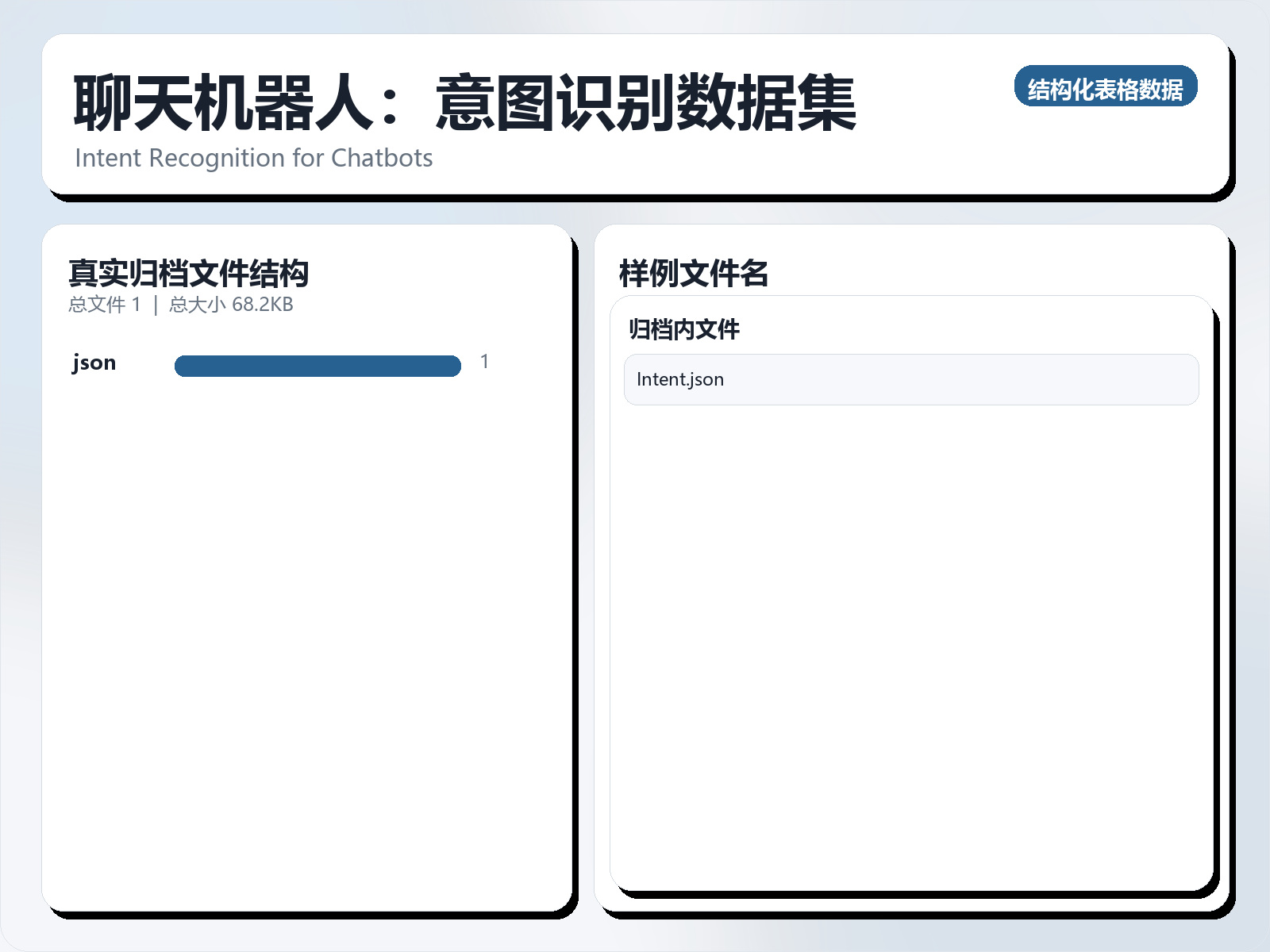Click the json file-type label

94,363
